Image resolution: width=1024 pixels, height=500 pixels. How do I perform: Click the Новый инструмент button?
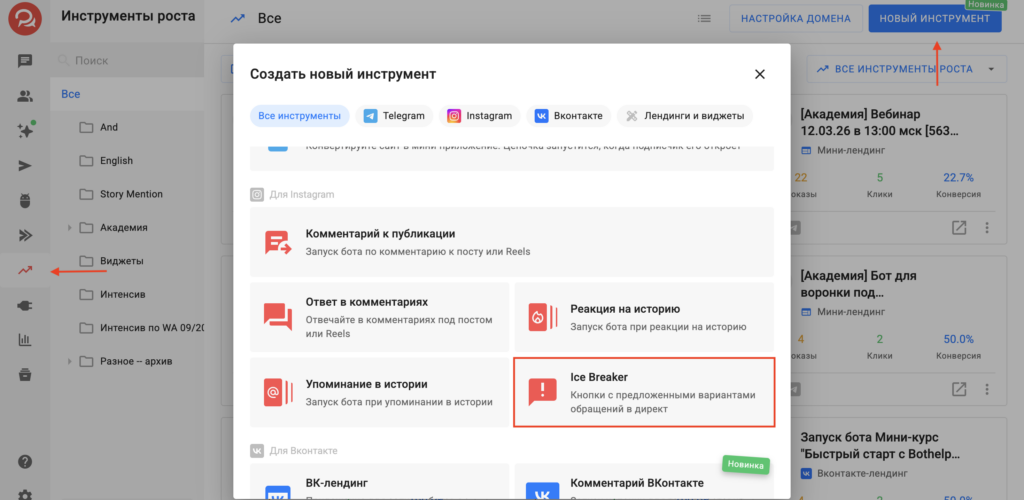[x=934, y=18]
